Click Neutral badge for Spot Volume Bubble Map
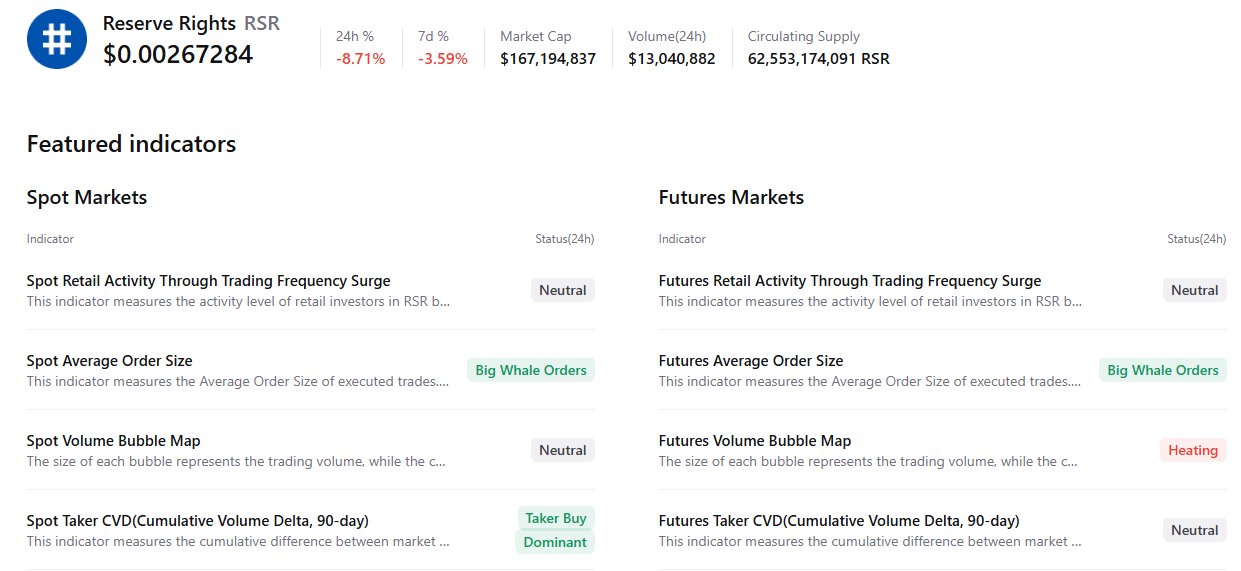This screenshot has height=571, width=1241. click(562, 450)
